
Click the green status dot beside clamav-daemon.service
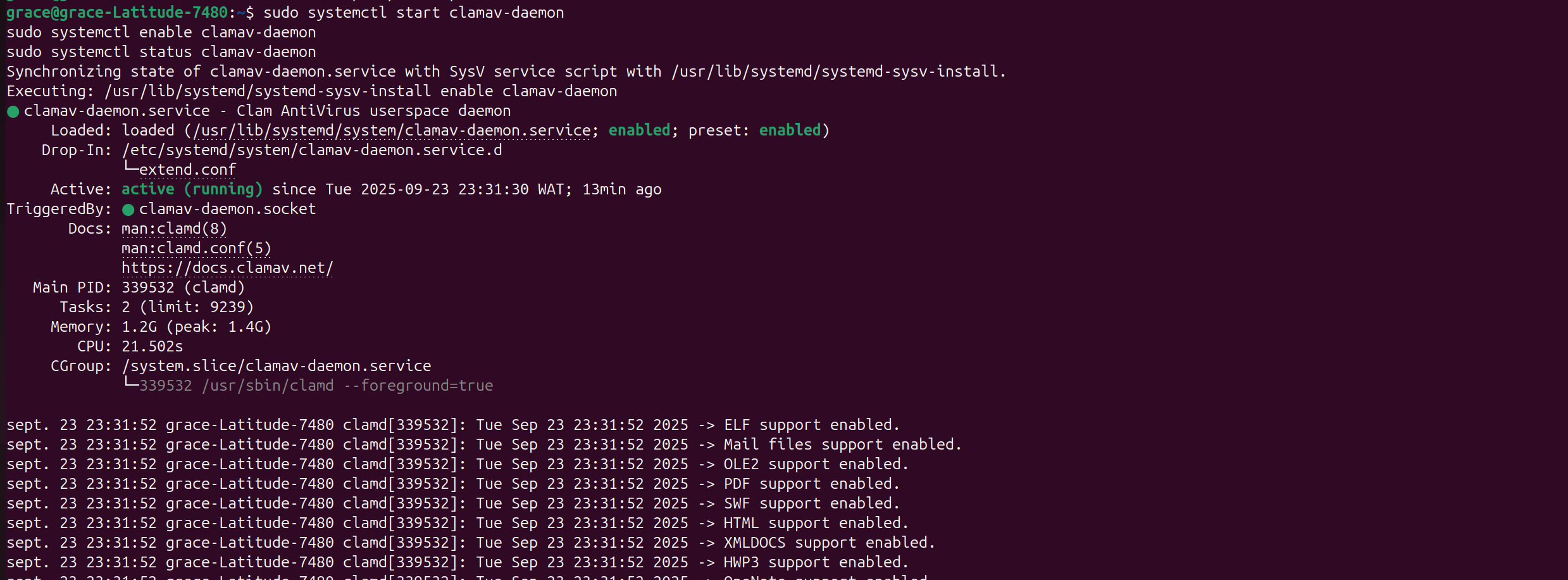coord(13,111)
